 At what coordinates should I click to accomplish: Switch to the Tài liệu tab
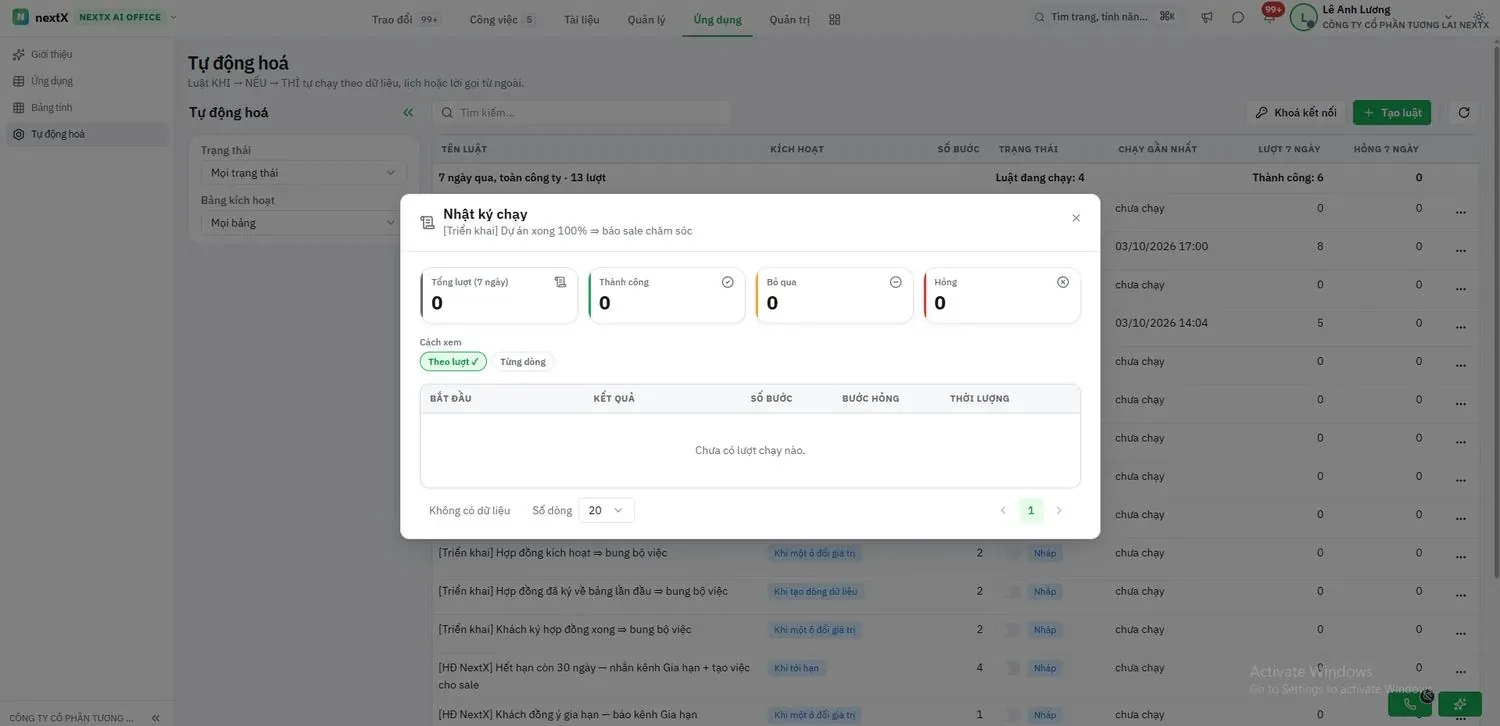(582, 19)
